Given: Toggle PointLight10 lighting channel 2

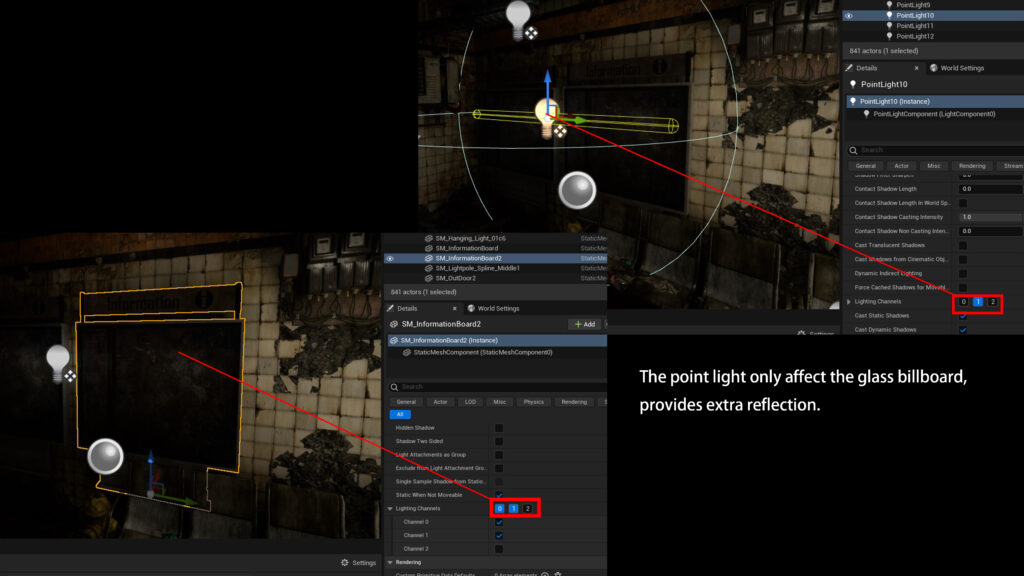Looking at the screenshot, I should click(993, 302).
